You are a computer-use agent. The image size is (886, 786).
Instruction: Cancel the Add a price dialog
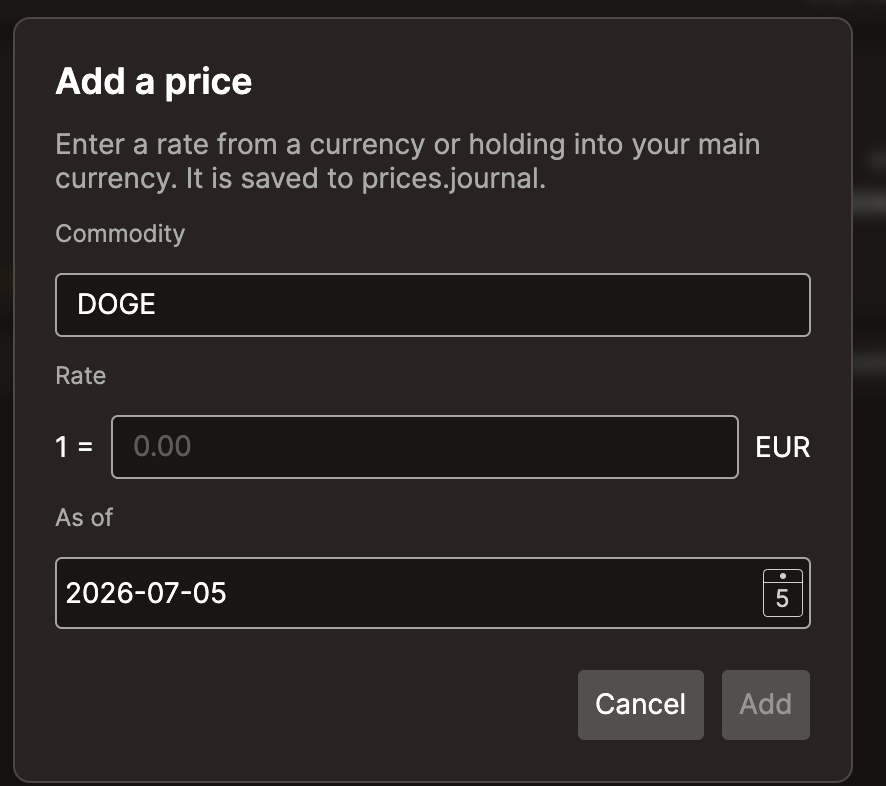641,705
